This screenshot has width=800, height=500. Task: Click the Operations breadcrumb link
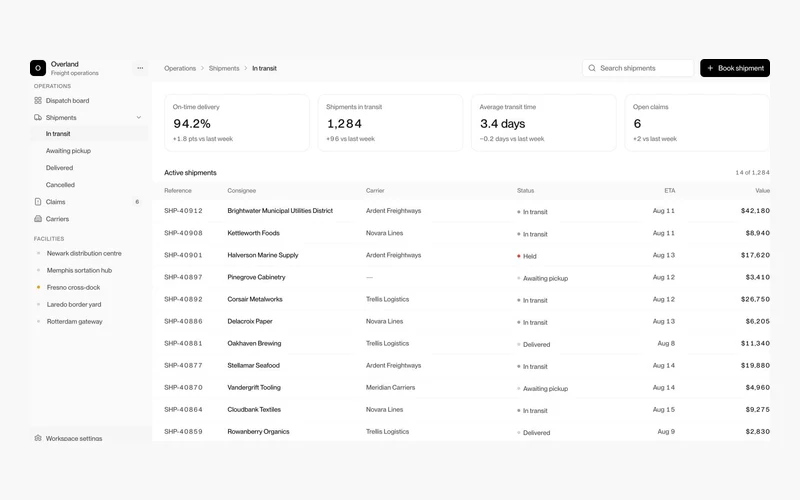pyautogui.click(x=180, y=68)
